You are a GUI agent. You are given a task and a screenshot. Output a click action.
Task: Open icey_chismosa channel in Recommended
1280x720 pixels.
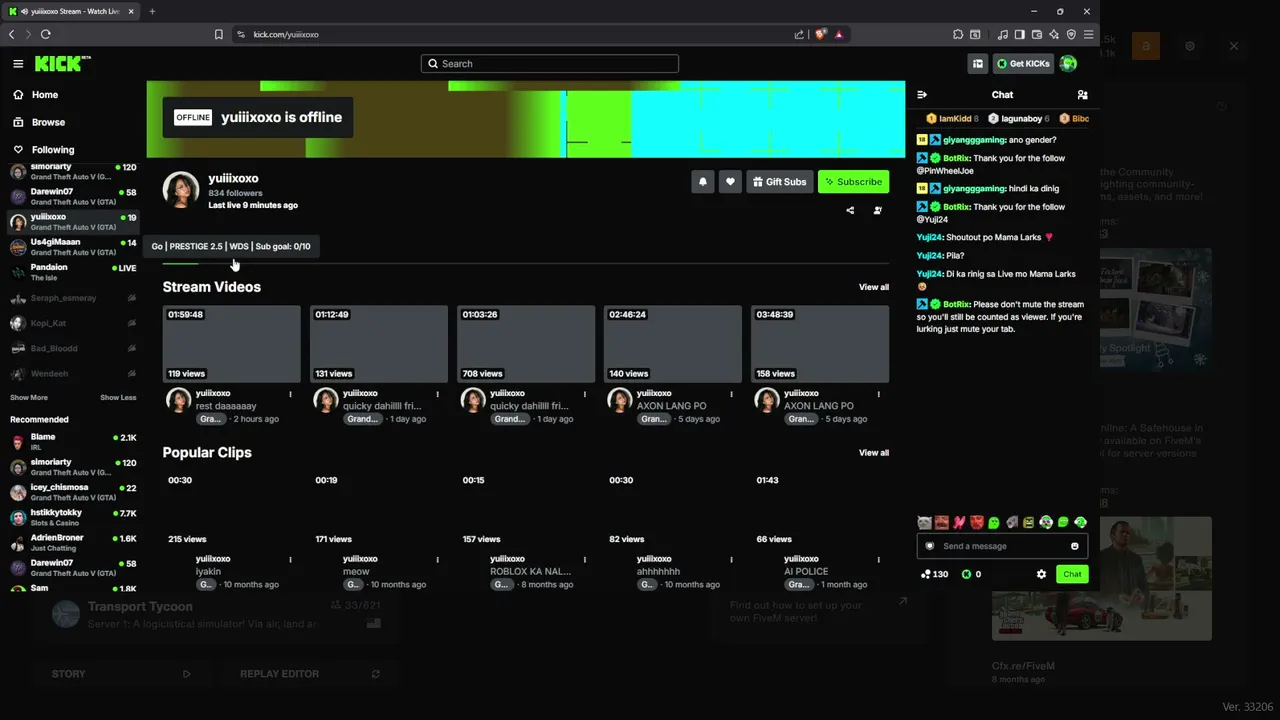point(73,492)
